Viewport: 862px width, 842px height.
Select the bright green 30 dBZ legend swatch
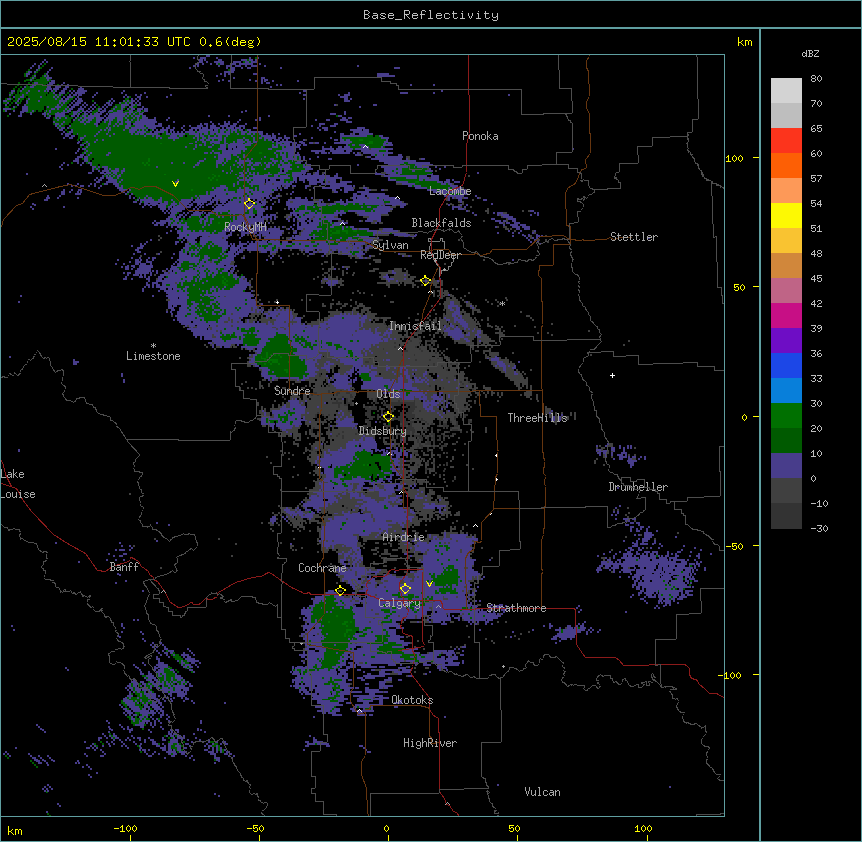click(786, 416)
